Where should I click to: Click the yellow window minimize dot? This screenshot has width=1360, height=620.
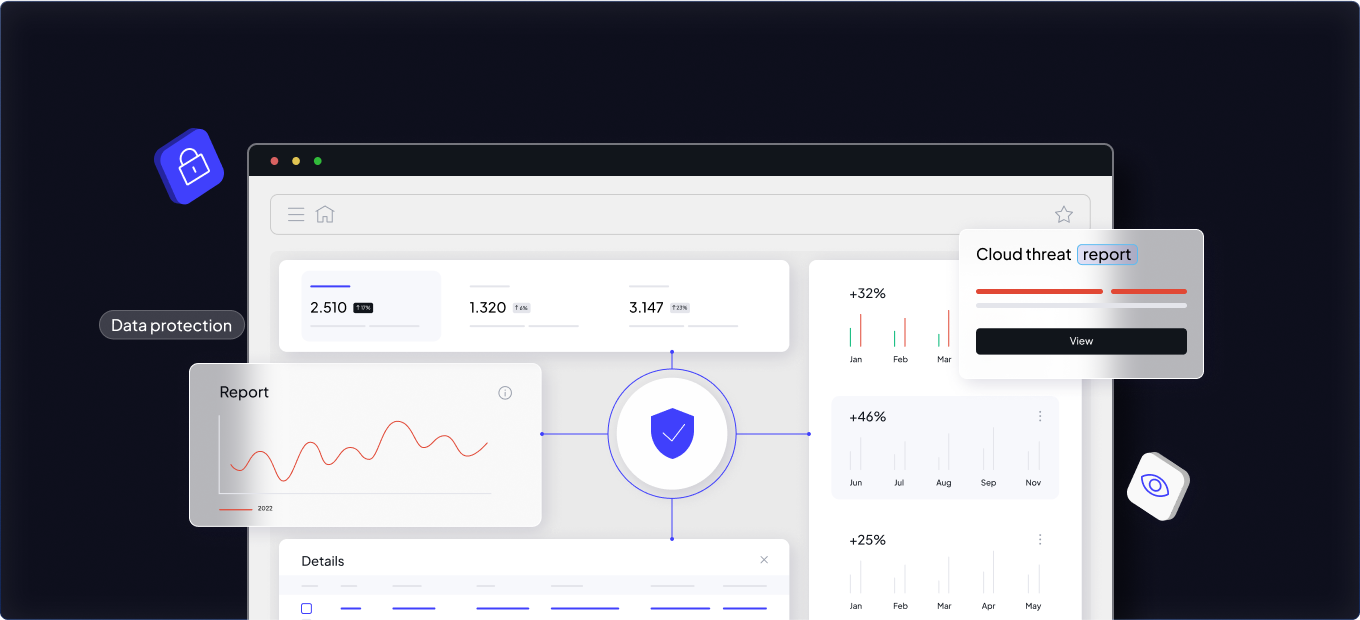(x=296, y=161)
